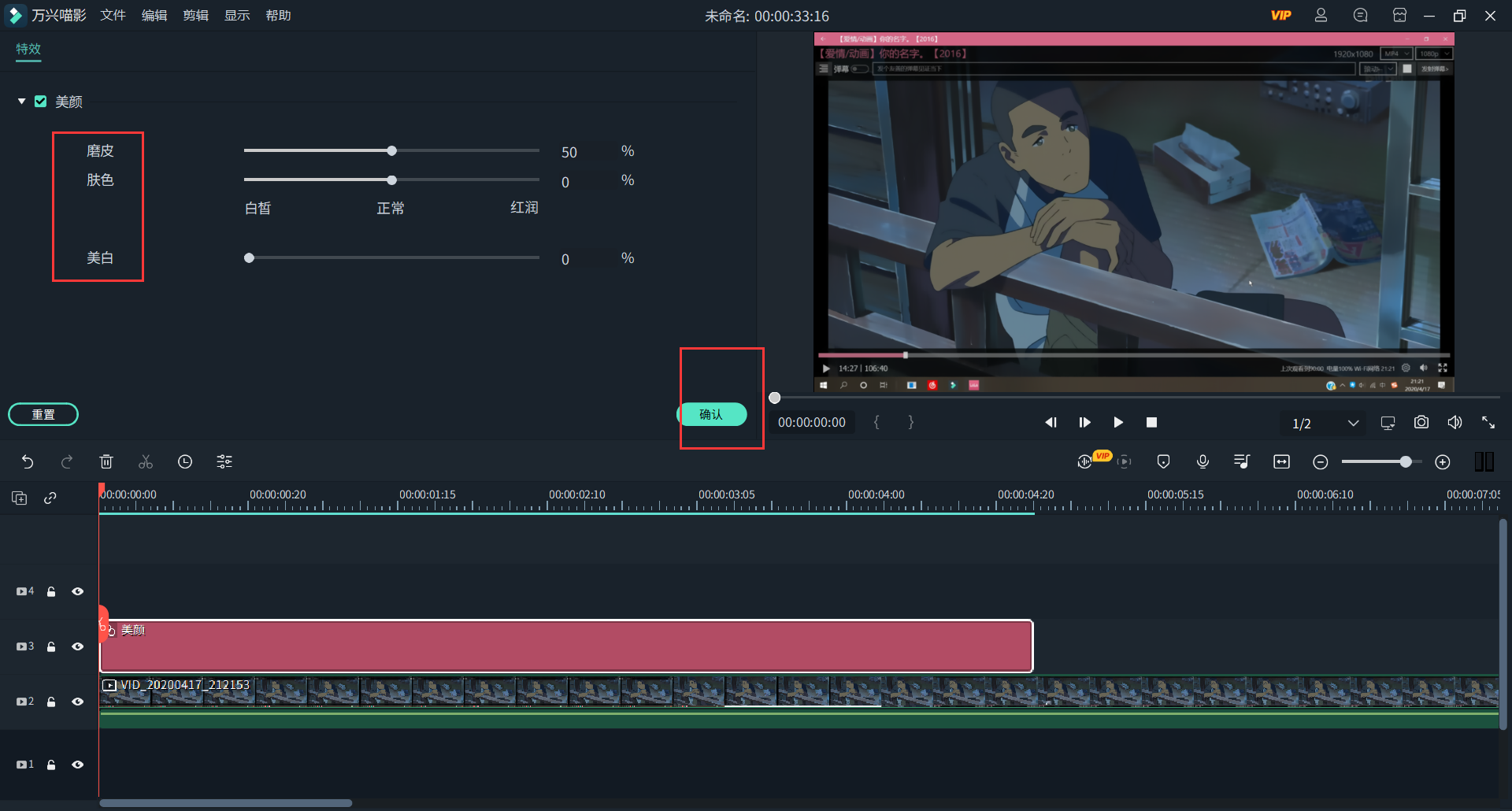Open the 剪辑 menu
This screenshot has height=811, width=1512.
(x=195, y=16)
